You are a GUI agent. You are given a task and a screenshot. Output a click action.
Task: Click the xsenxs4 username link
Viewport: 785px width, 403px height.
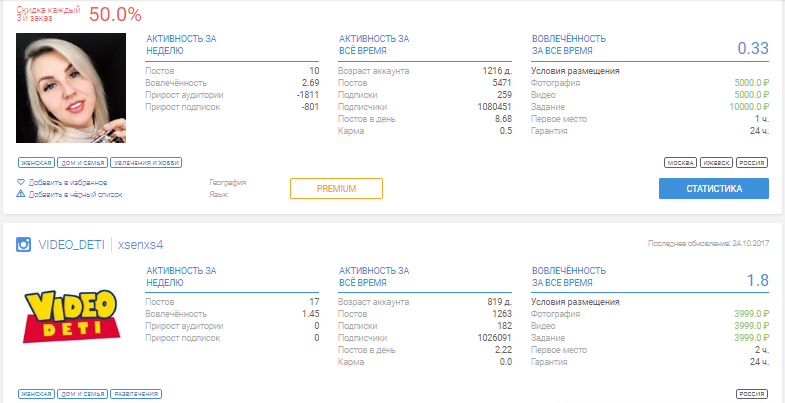141,245
